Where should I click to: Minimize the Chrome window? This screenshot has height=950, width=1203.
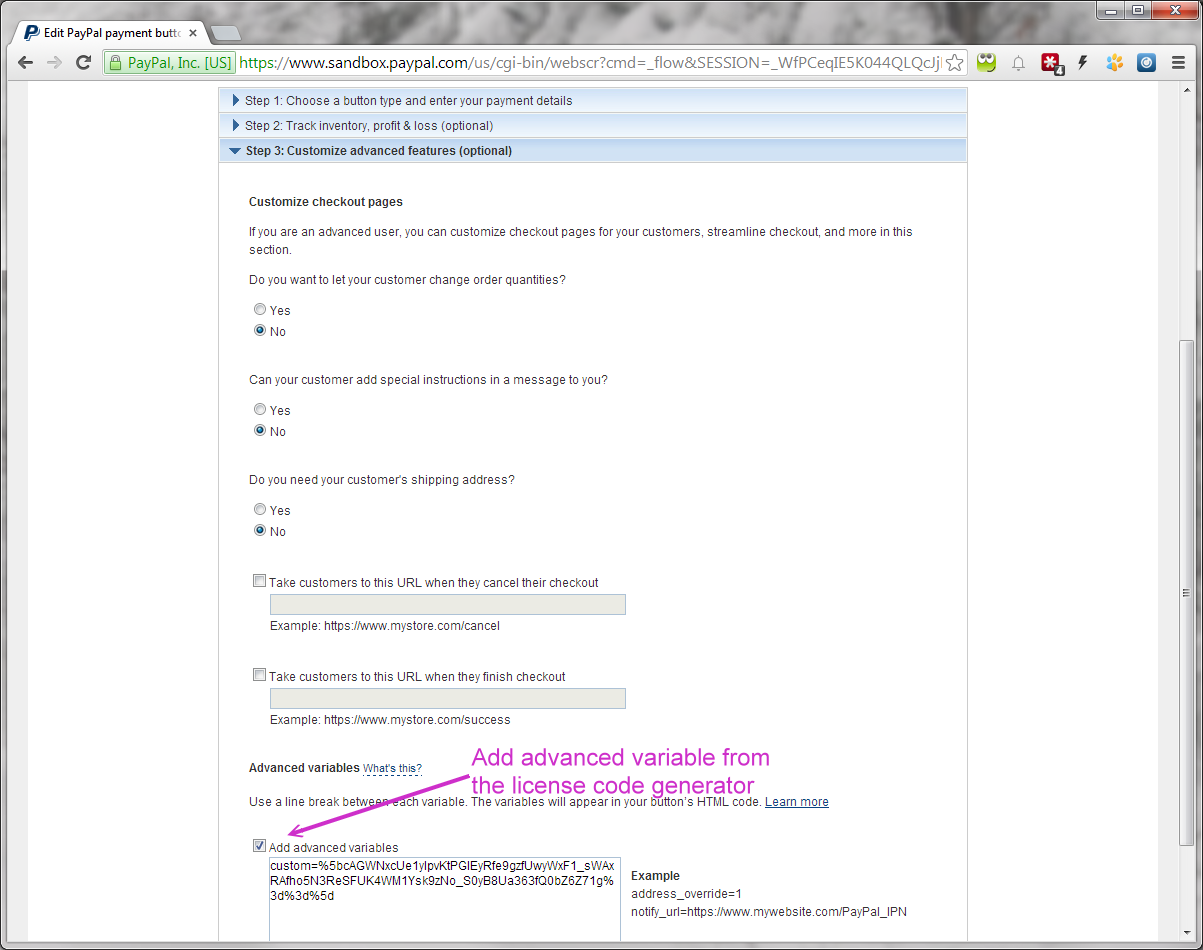[x=1111, y=9]
